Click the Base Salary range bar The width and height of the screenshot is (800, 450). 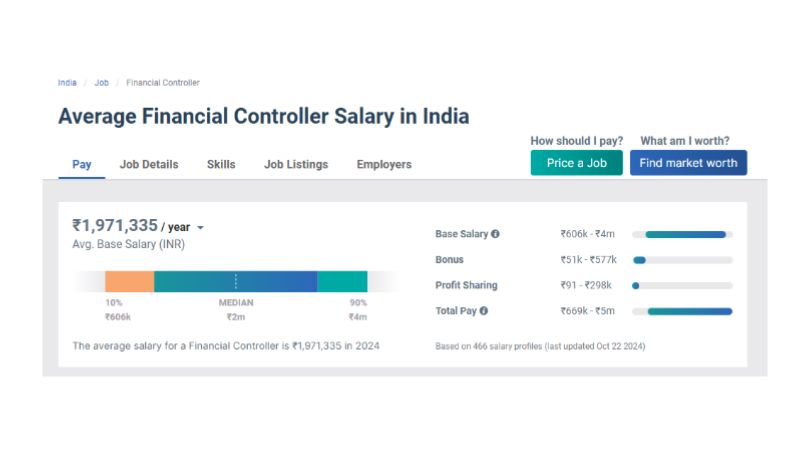pos(685,234)
